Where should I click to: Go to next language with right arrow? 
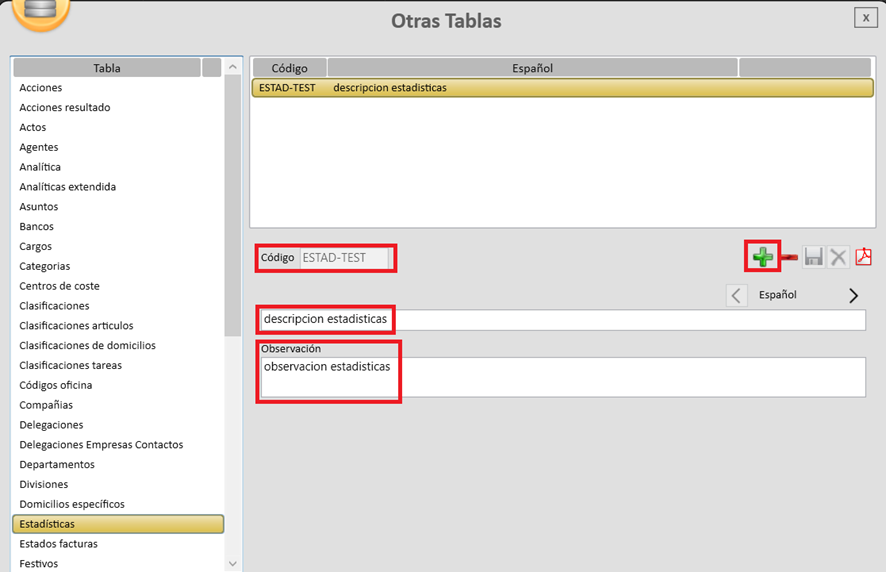click(x=853, y=295)
